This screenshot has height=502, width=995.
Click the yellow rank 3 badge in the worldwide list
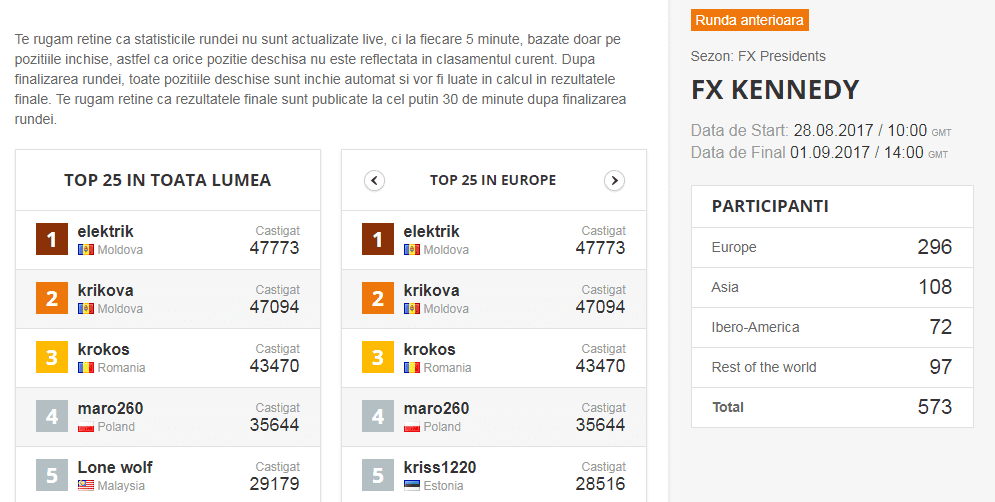coord(52,357)
